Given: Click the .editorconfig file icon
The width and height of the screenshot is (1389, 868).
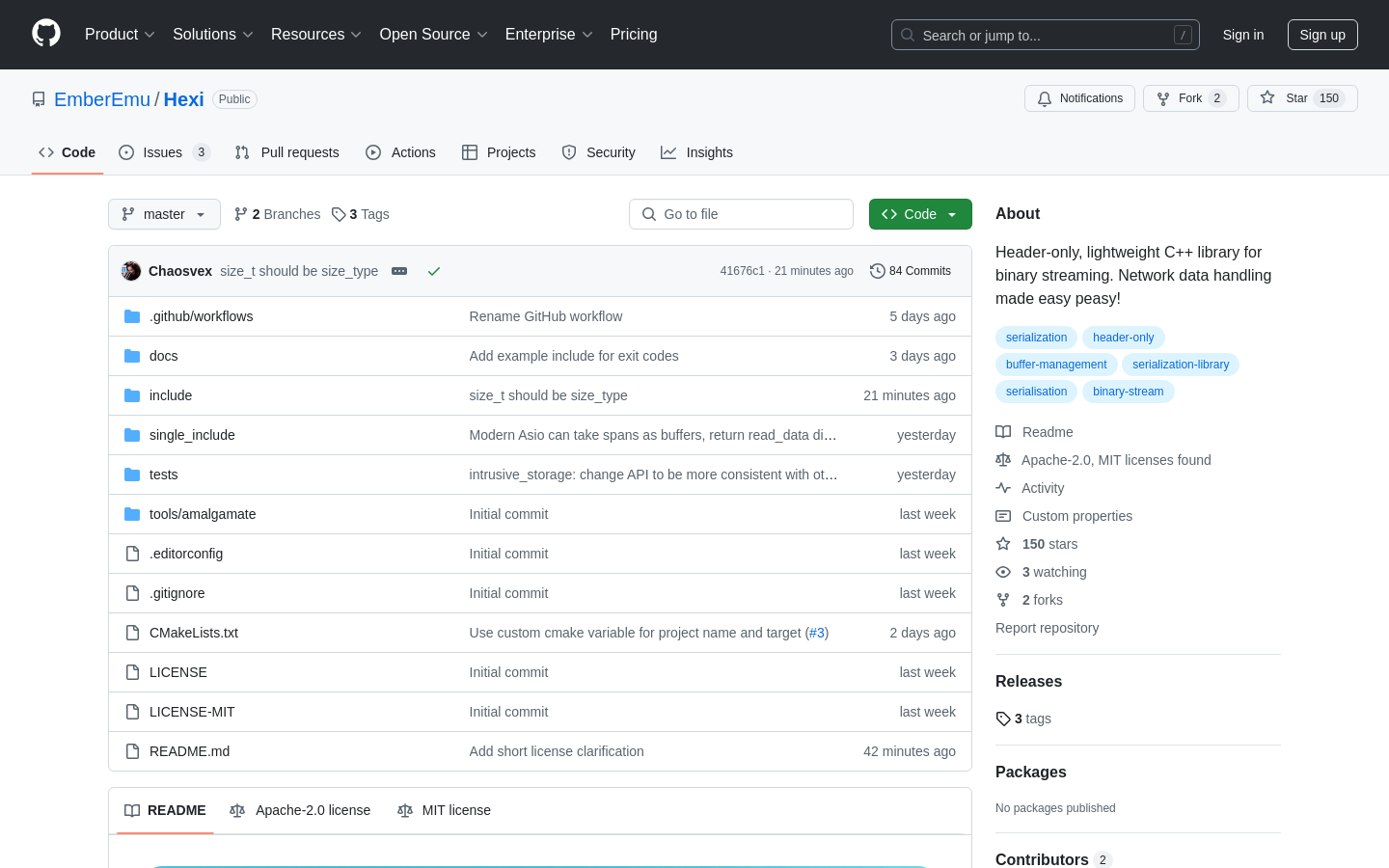Looking at the screenshot, I should 132,554.
